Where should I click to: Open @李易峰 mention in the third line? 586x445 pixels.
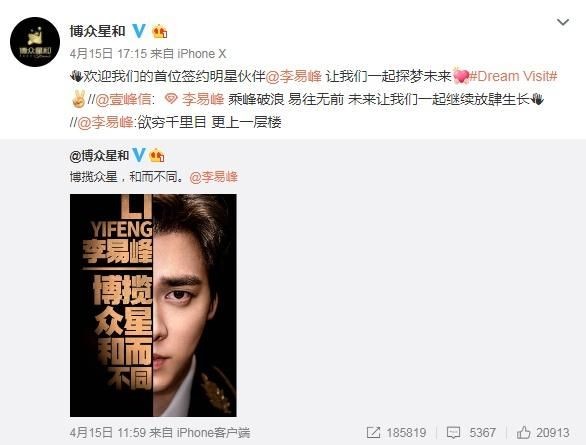(x=105, y=122)
